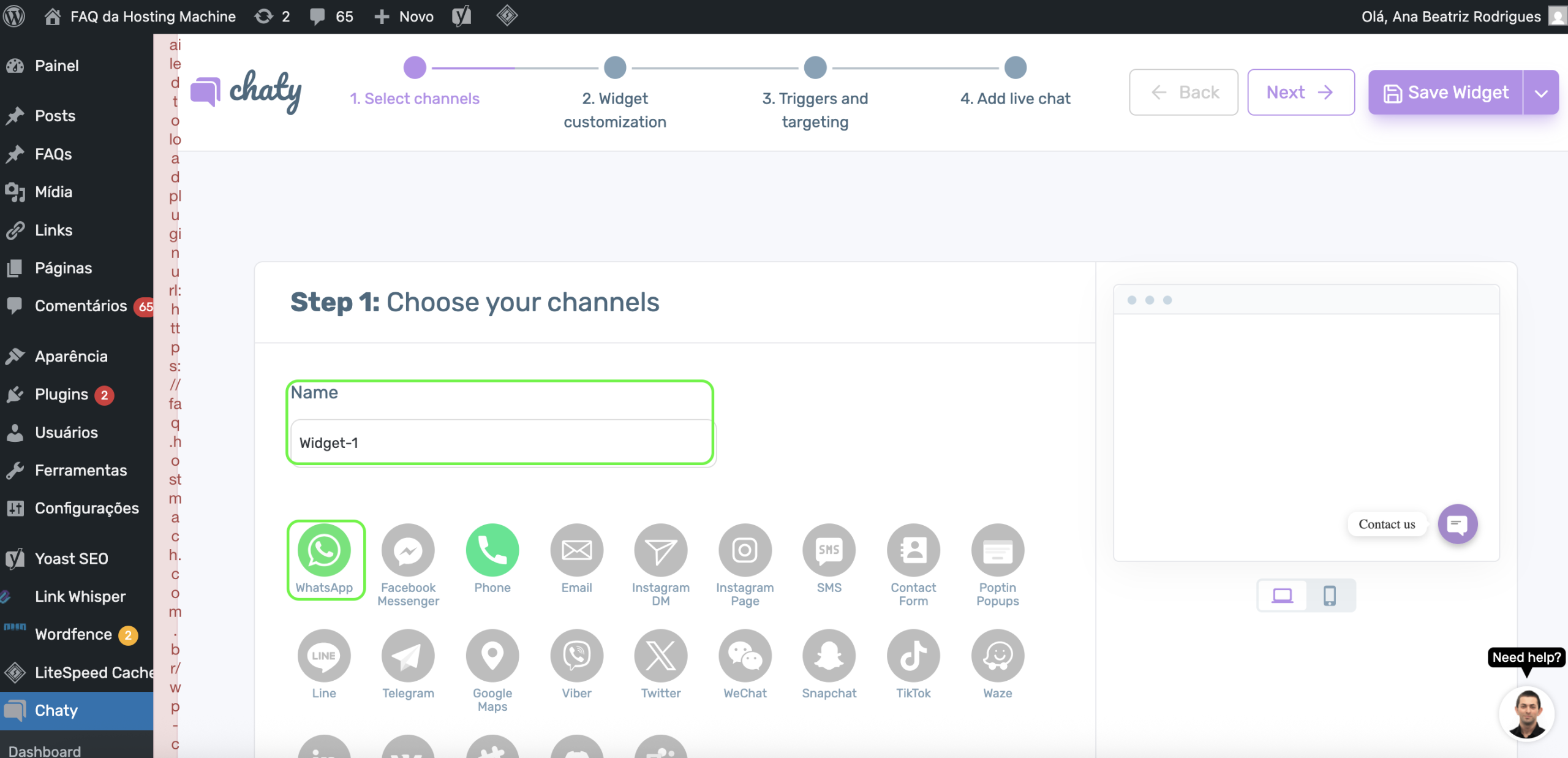Viewport: 1568px width, 758px height.
Task: Click the Chaty logo
Action: tap(246, 92)
